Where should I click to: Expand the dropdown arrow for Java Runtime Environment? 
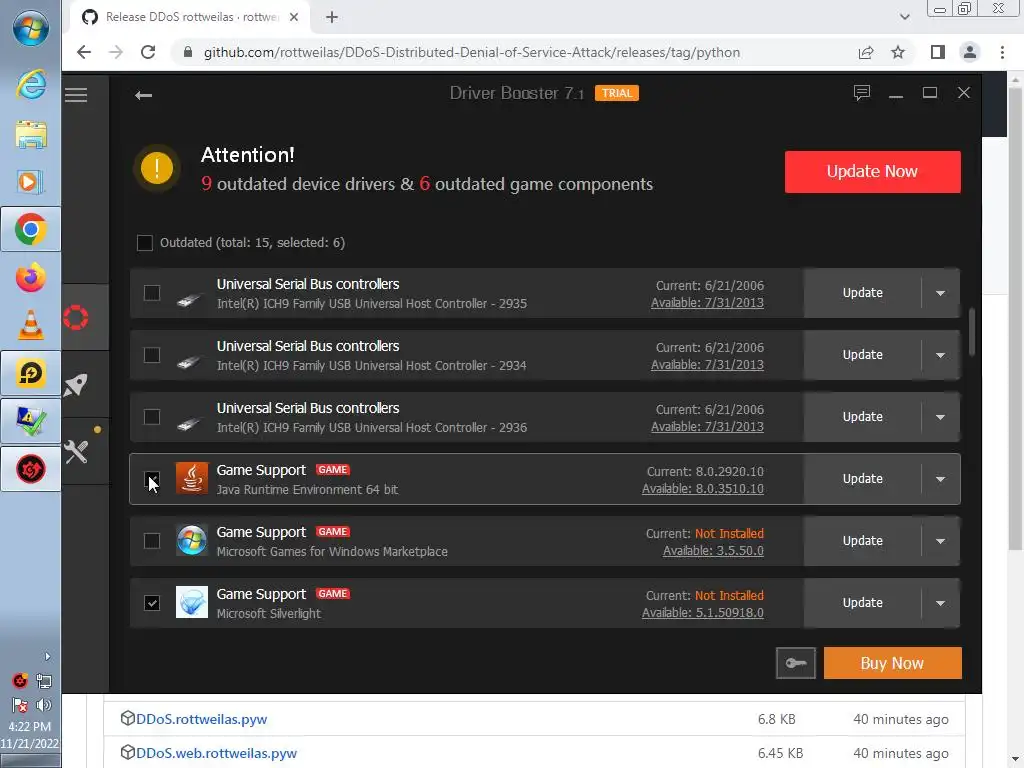pos(940,479)
